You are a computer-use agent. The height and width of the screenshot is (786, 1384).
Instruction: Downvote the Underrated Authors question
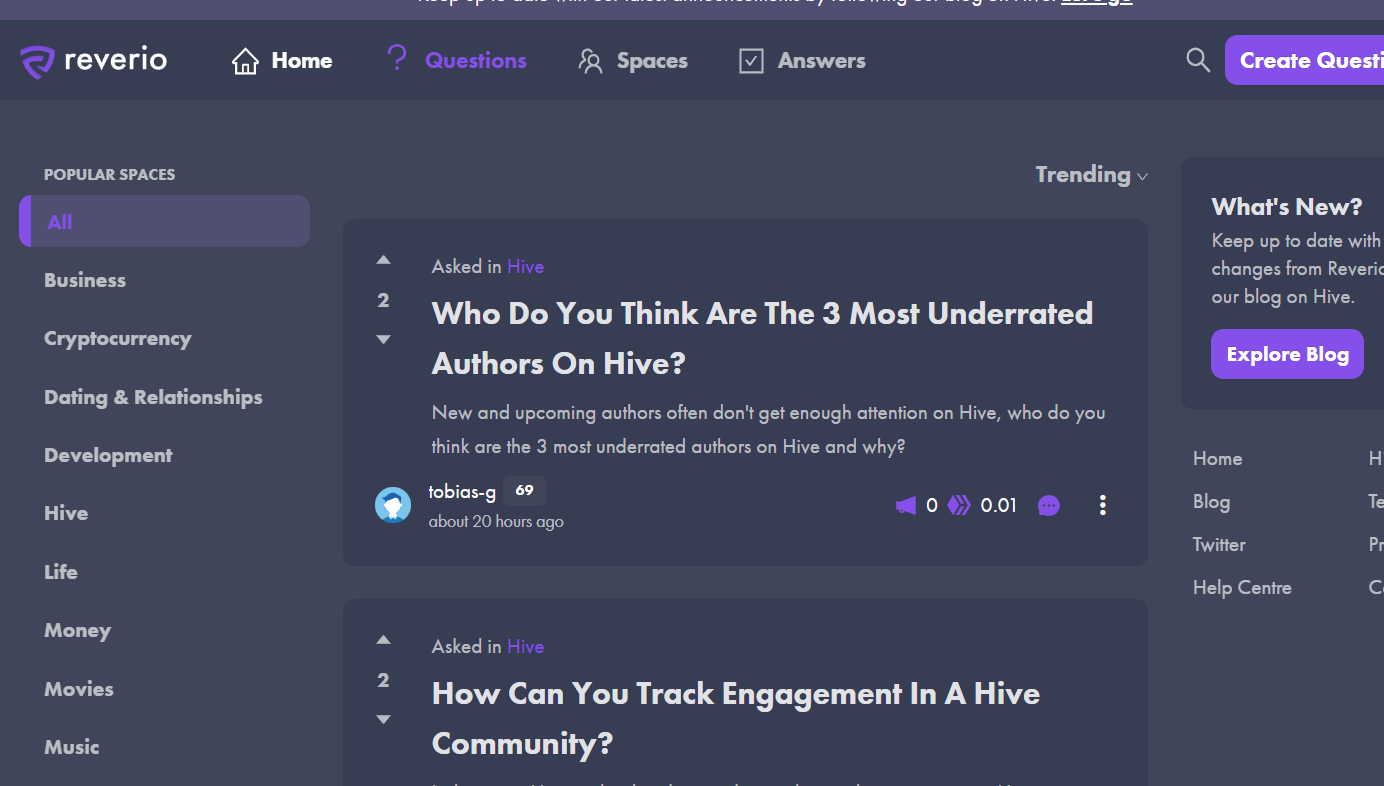383,339
